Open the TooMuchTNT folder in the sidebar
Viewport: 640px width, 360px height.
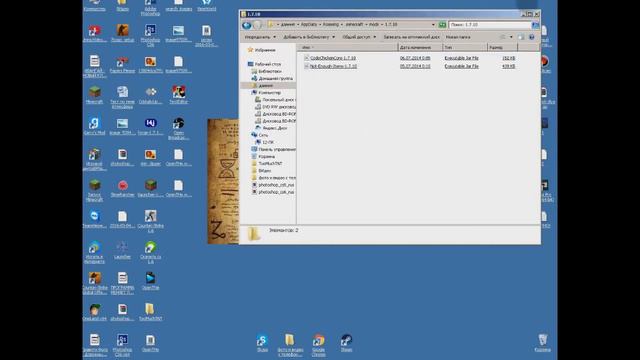tap(267, 164)
